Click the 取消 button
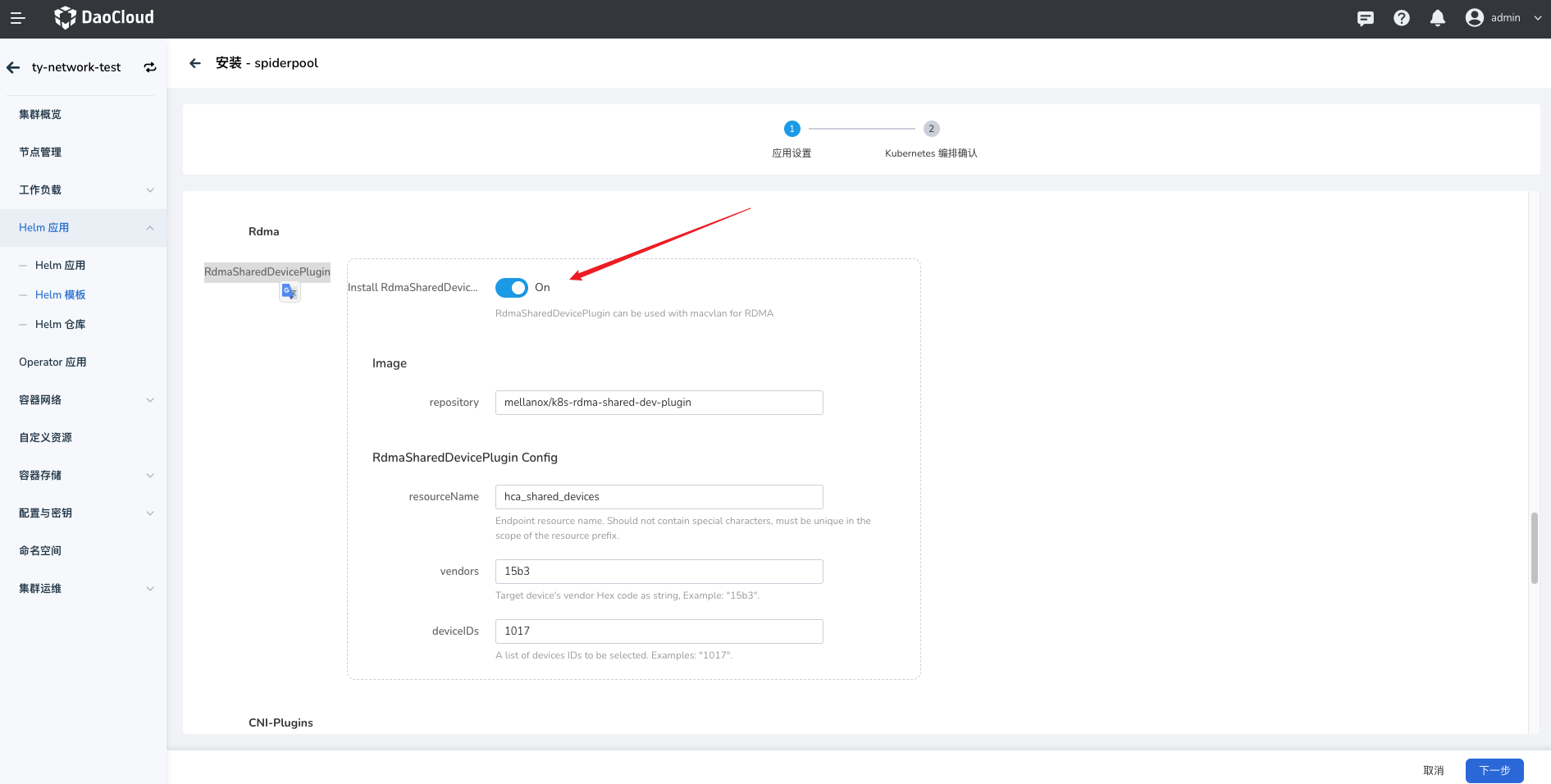1551x784 pixels. click(x=1433, y=771)
